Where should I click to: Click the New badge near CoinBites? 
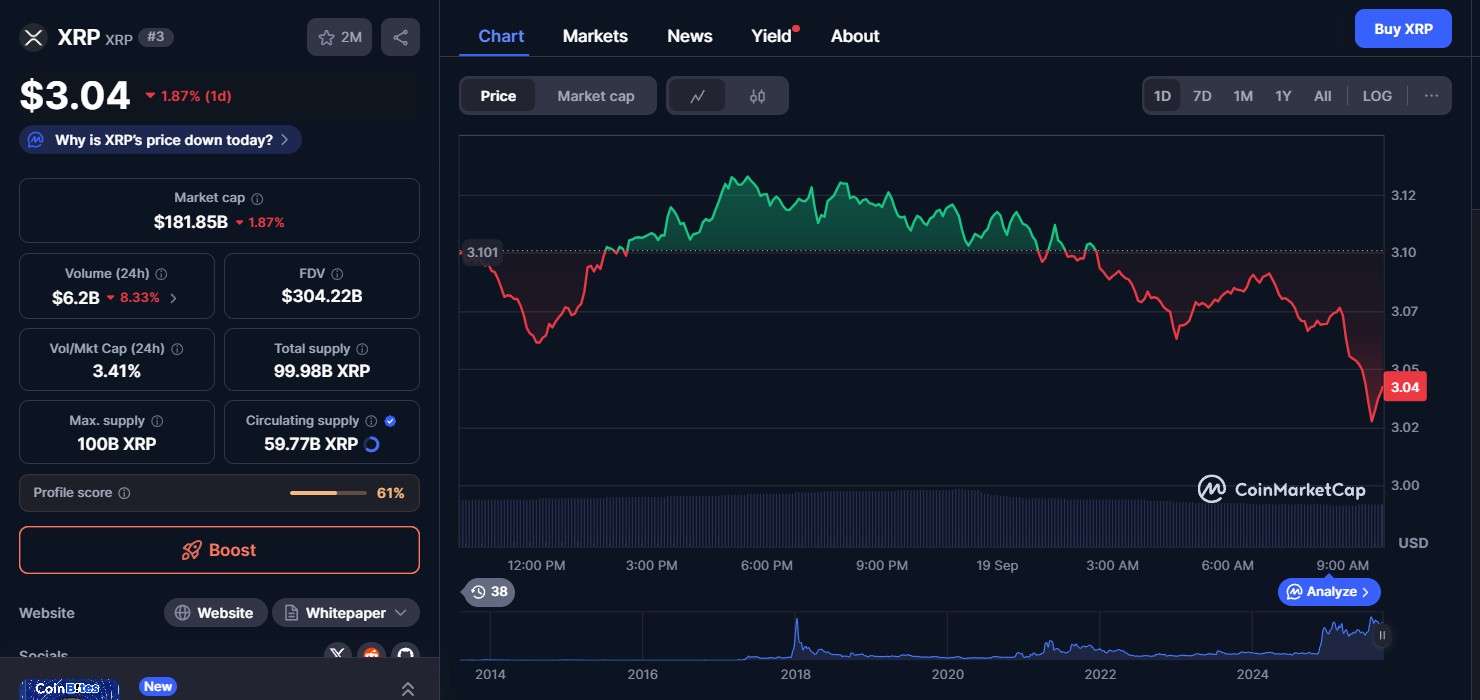point(158,686)
